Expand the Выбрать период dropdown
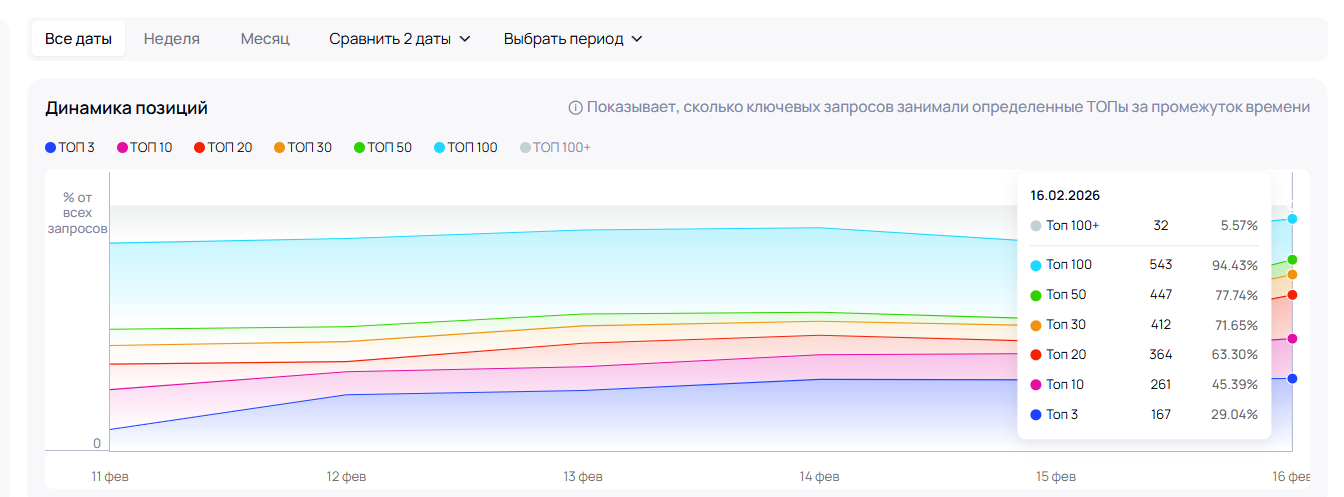The image size is (1344, 497). (x=572, y=39)
